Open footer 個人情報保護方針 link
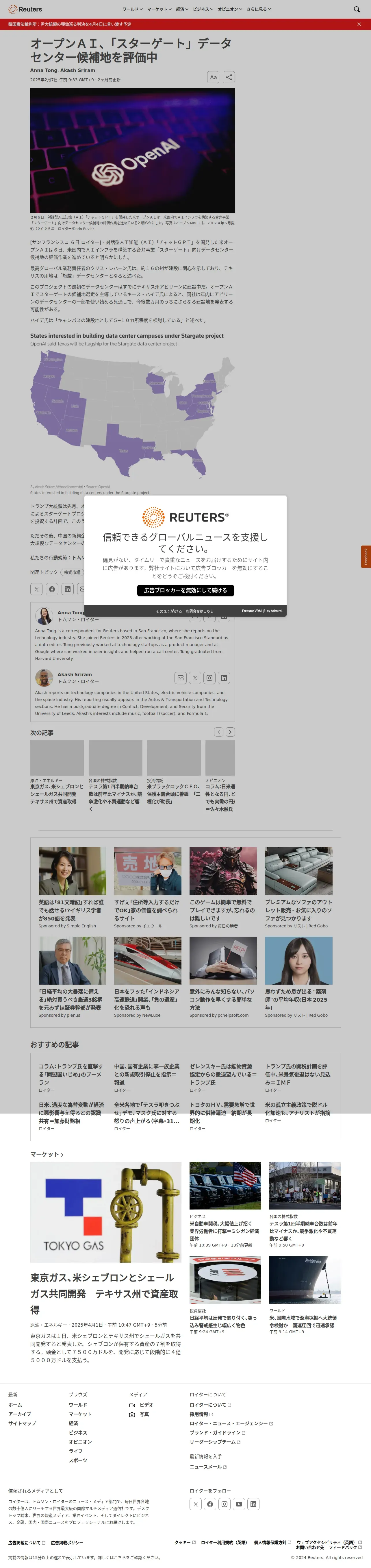The width and height of the screenshot is (371, 1568). click(272, 1543)
